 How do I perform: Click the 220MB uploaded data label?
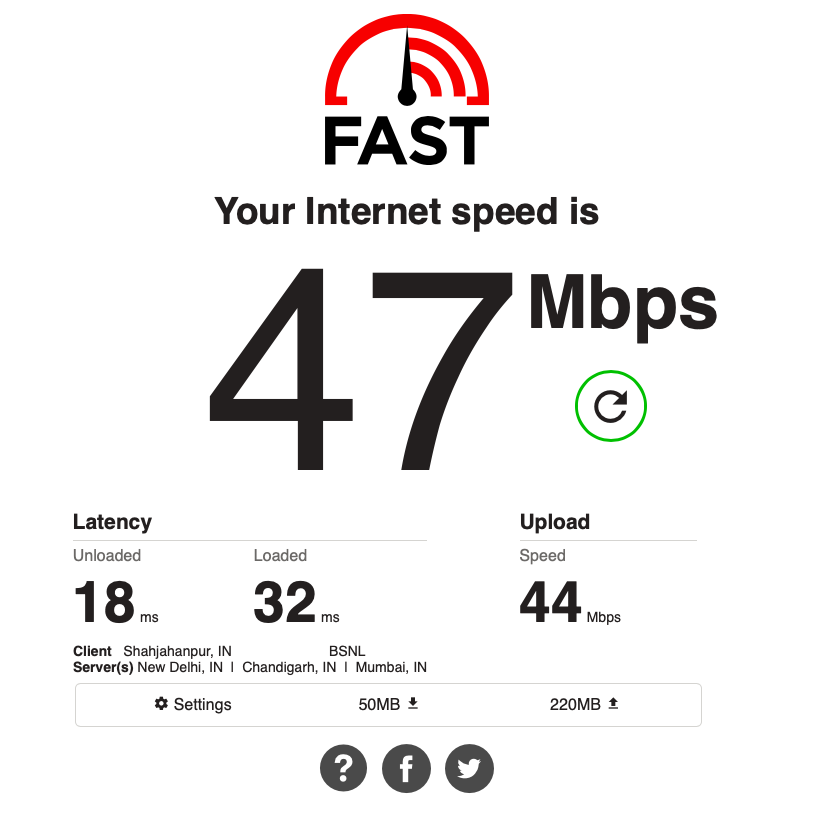(575, 704)
